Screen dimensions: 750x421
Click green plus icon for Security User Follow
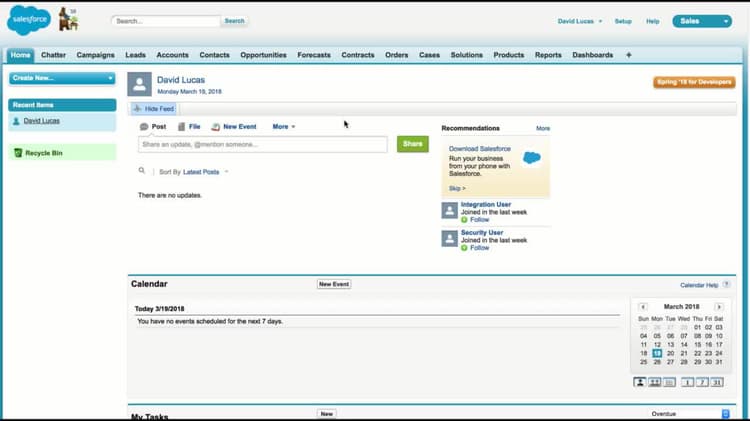(464, 248)
